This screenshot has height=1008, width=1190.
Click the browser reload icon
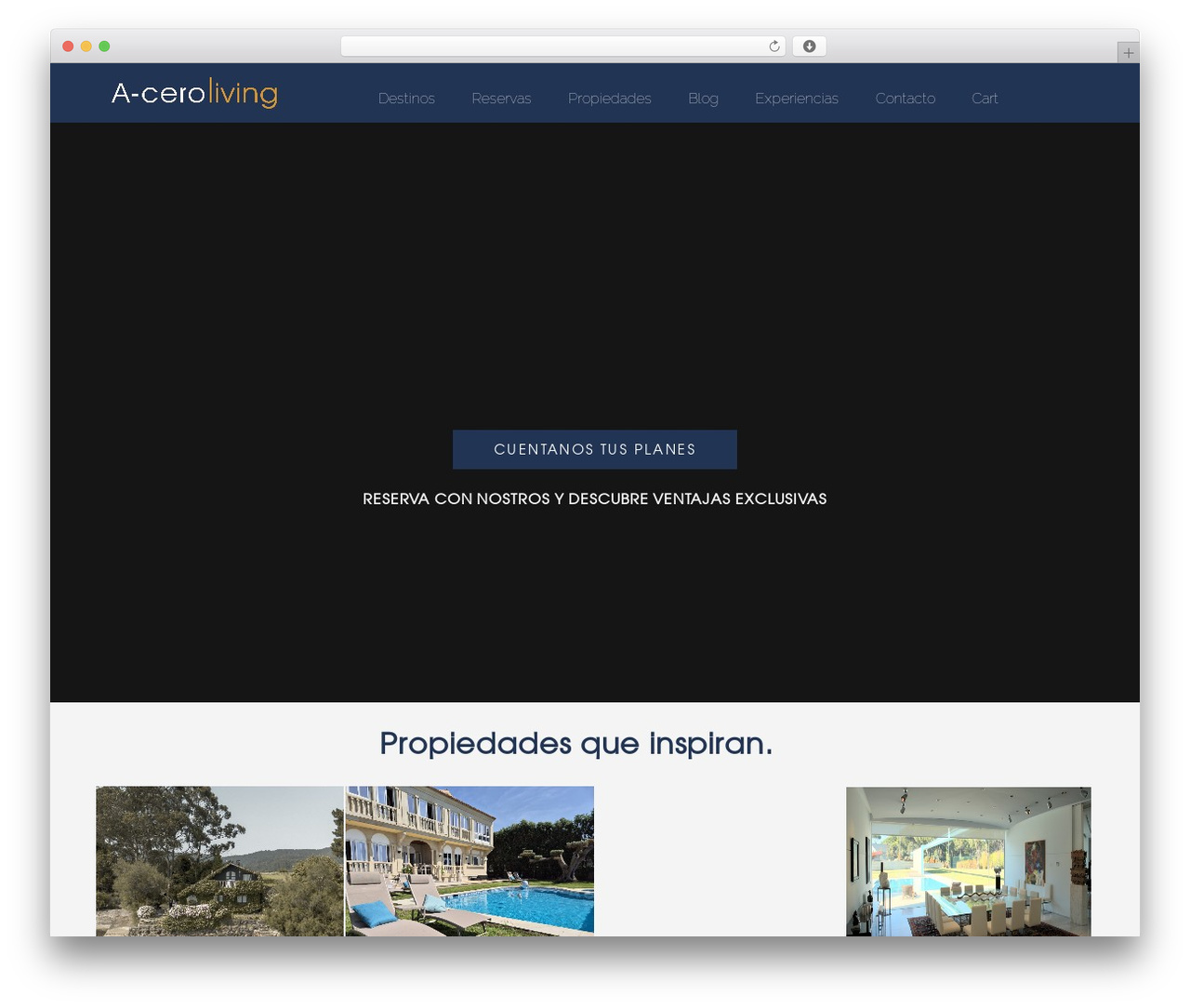pos(774,46)
